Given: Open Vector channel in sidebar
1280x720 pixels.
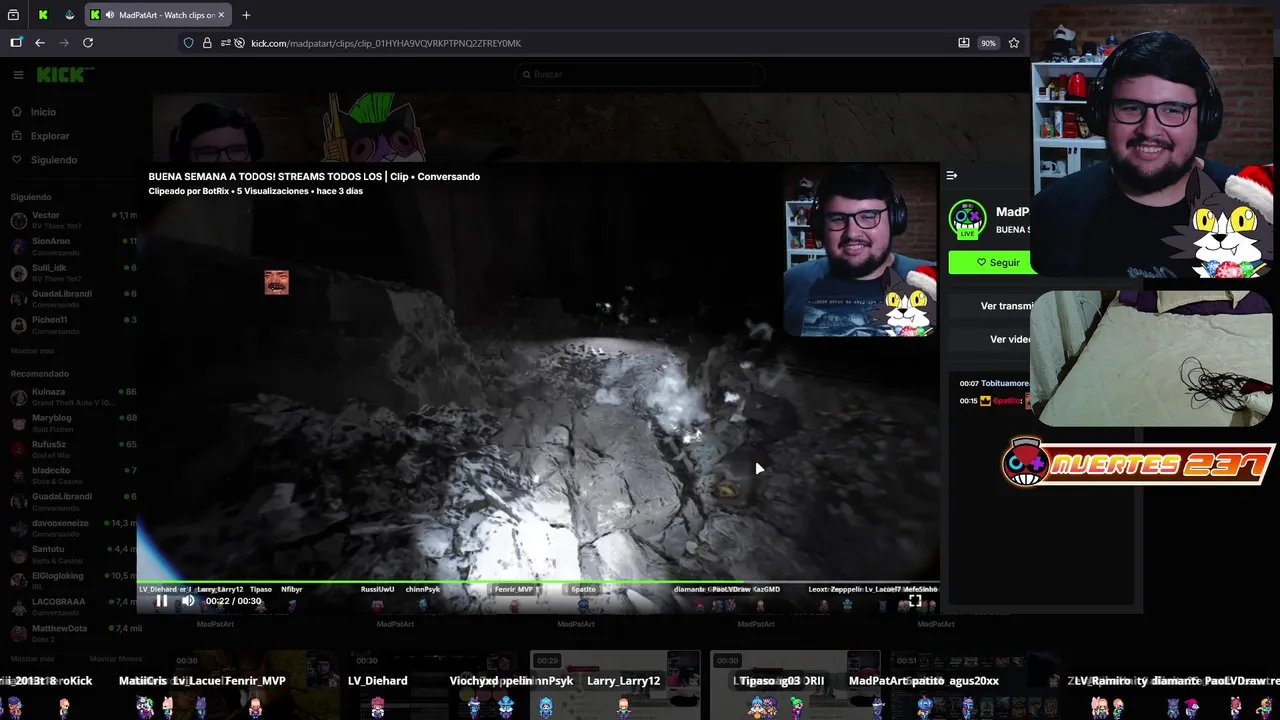Looking at the screenshot, I should [72, 220].
